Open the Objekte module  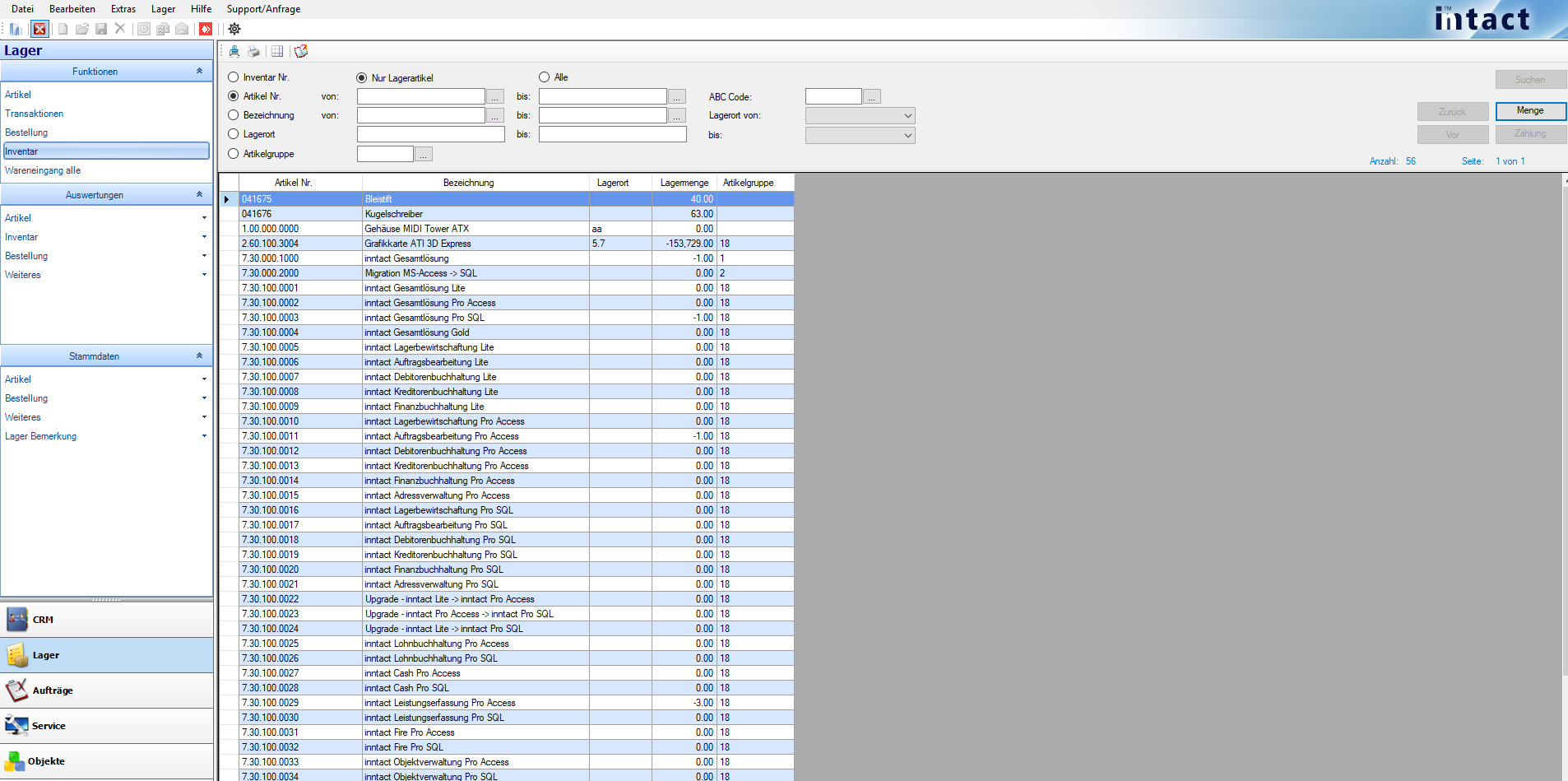point(107,761)
